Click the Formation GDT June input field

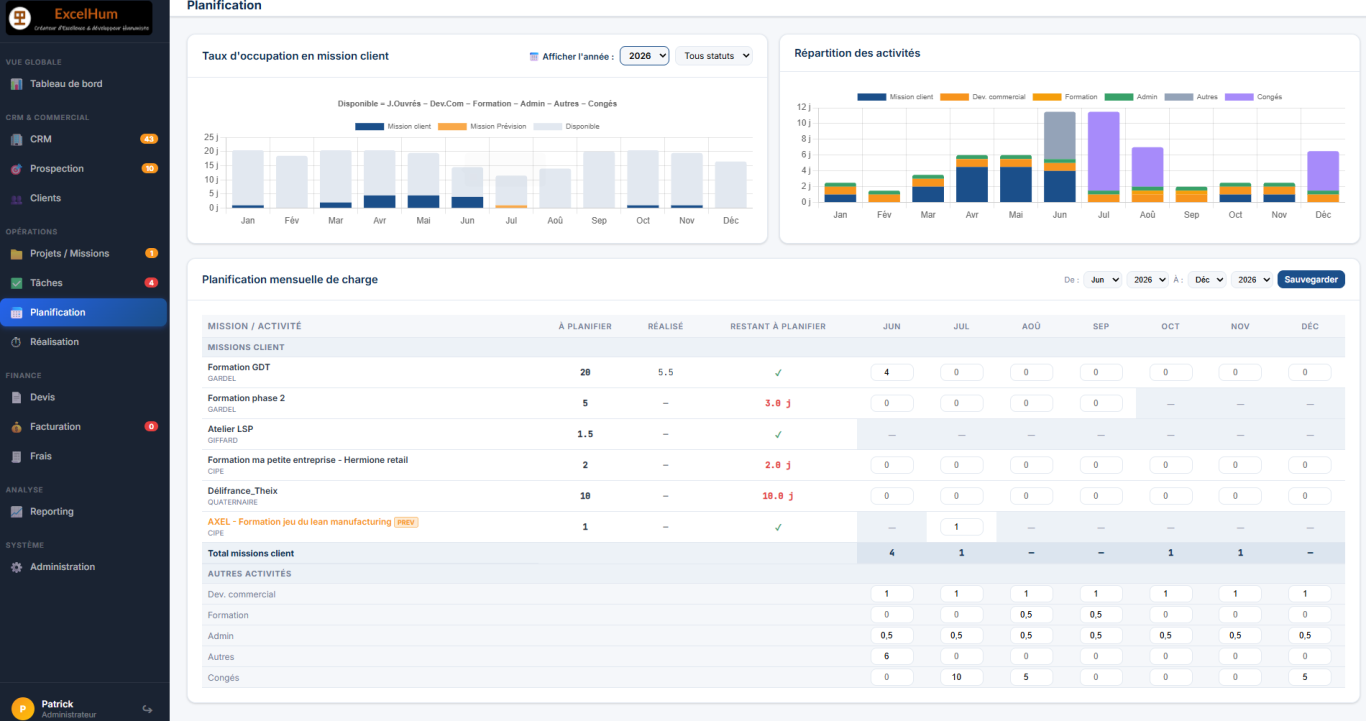pos(892,372)
